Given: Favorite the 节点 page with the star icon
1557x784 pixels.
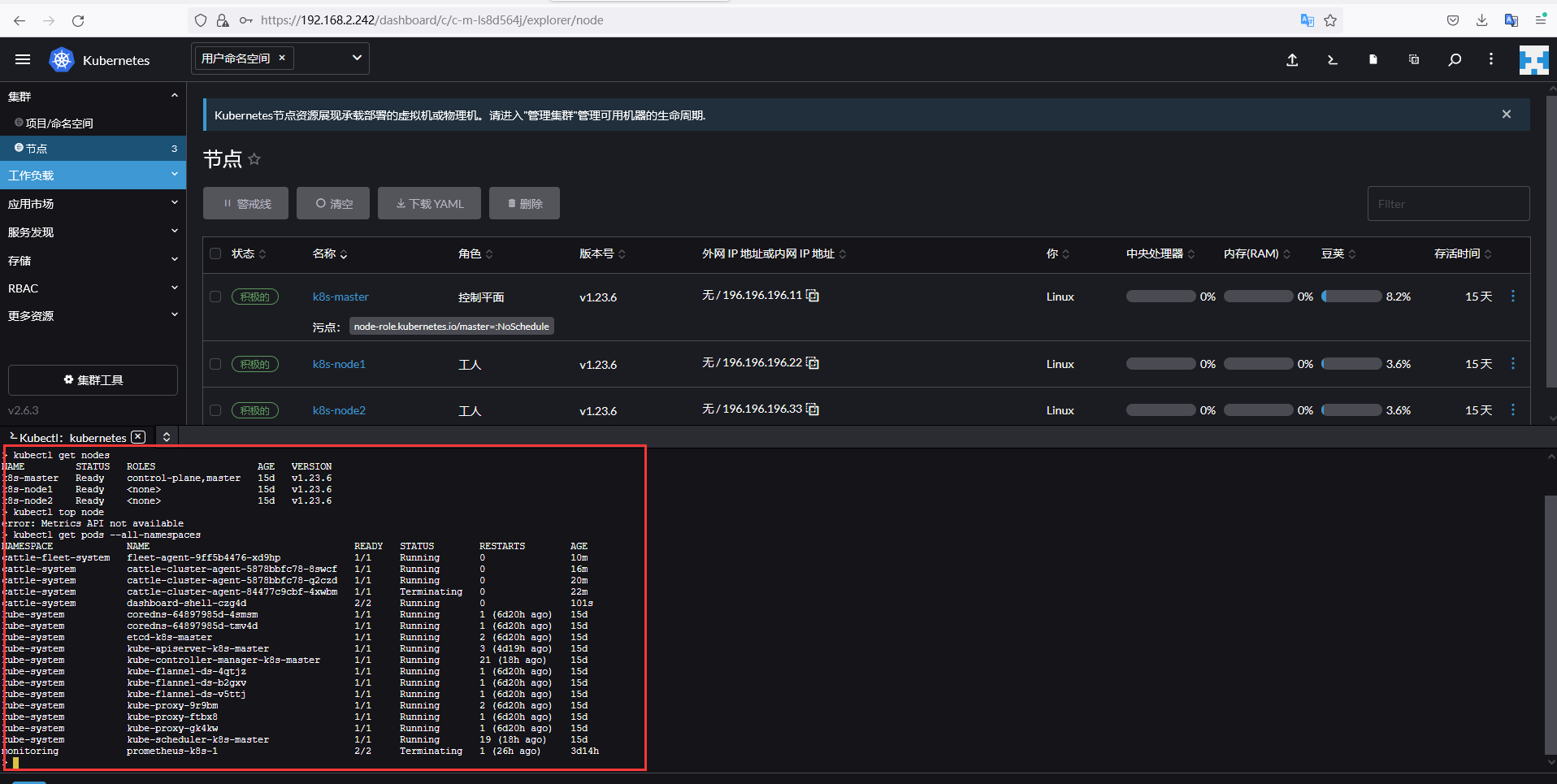Looking at the screenshot, I should click(x=254, y=159).
